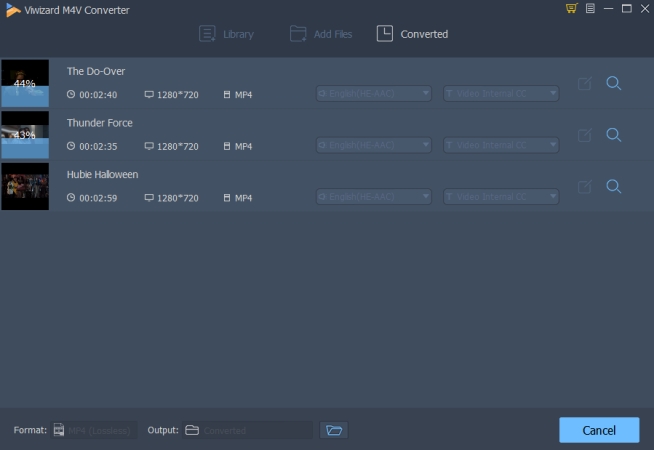The width and height of the screenshot is (654, 450).
Task: Open the MP4 (Lossless) format selector
Action: [94, 430]
